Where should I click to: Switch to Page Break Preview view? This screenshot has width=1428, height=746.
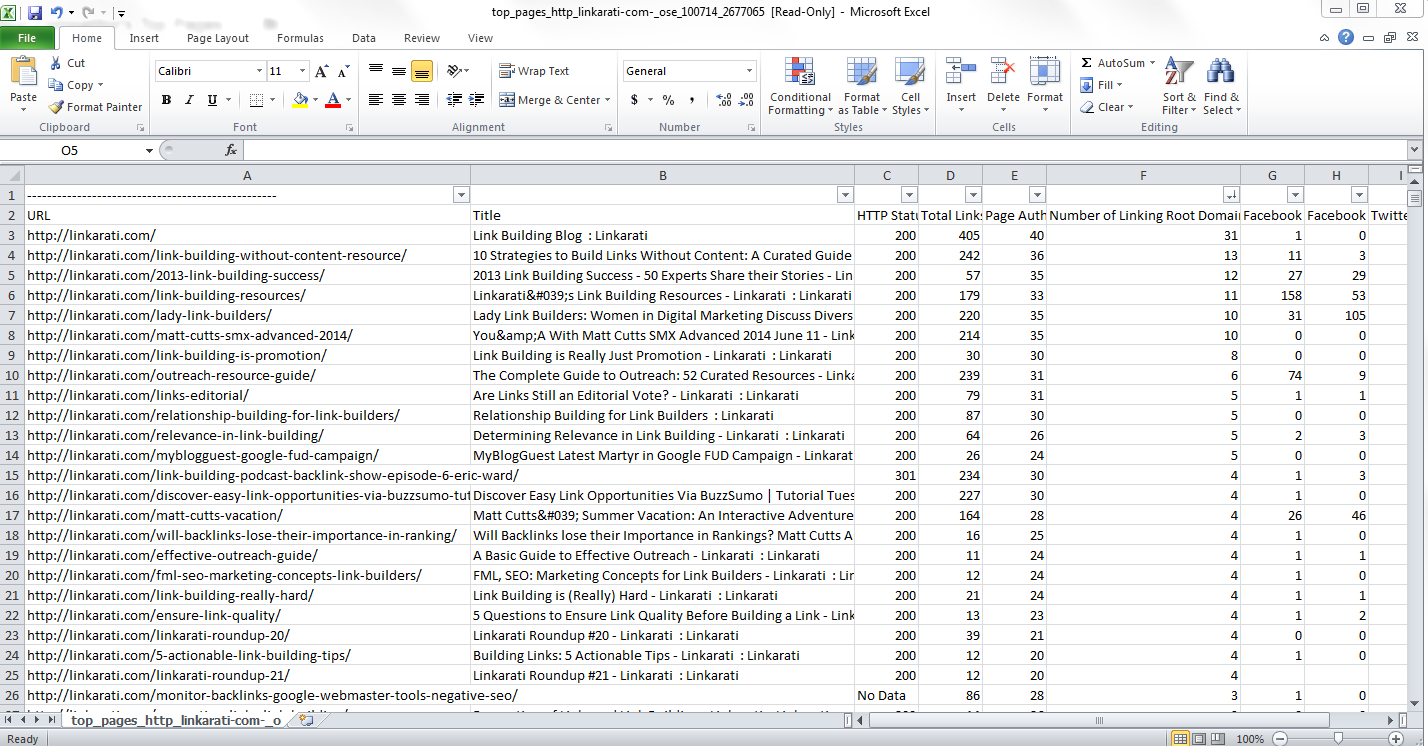(x=1219, y=738)
